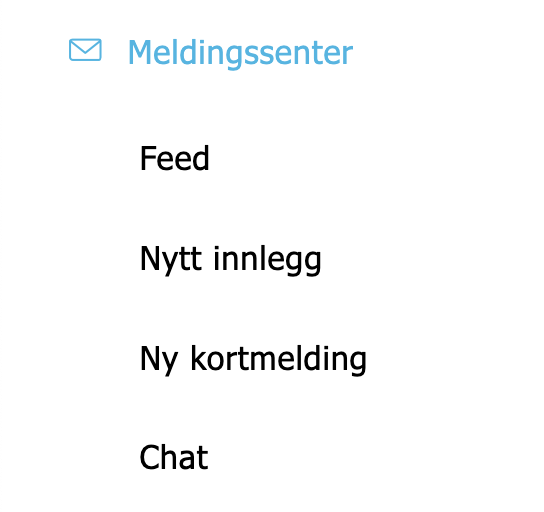544x512 pixels.
Task: Choose Ny kortmelding from the menu
Action: click(253, 360)
